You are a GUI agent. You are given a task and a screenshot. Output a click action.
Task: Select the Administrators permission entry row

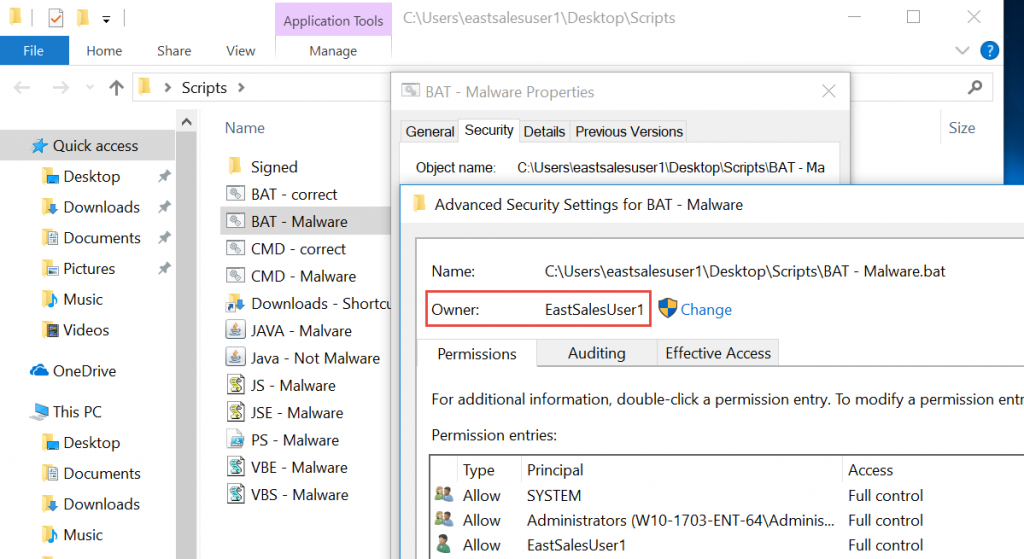tap(726, 520)
